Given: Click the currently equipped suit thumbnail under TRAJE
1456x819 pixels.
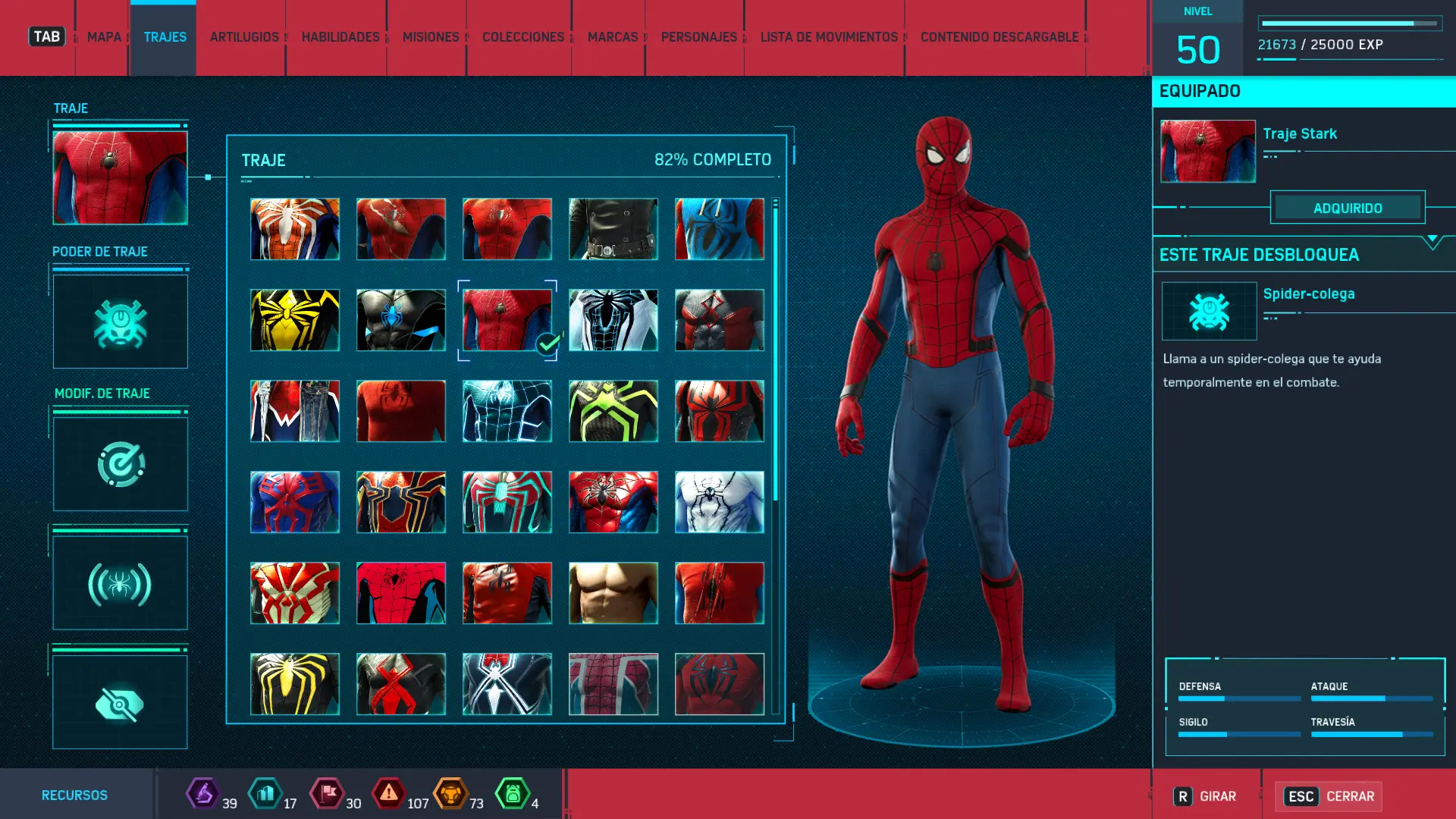Looking at the screenshot, I should (120, 177).
